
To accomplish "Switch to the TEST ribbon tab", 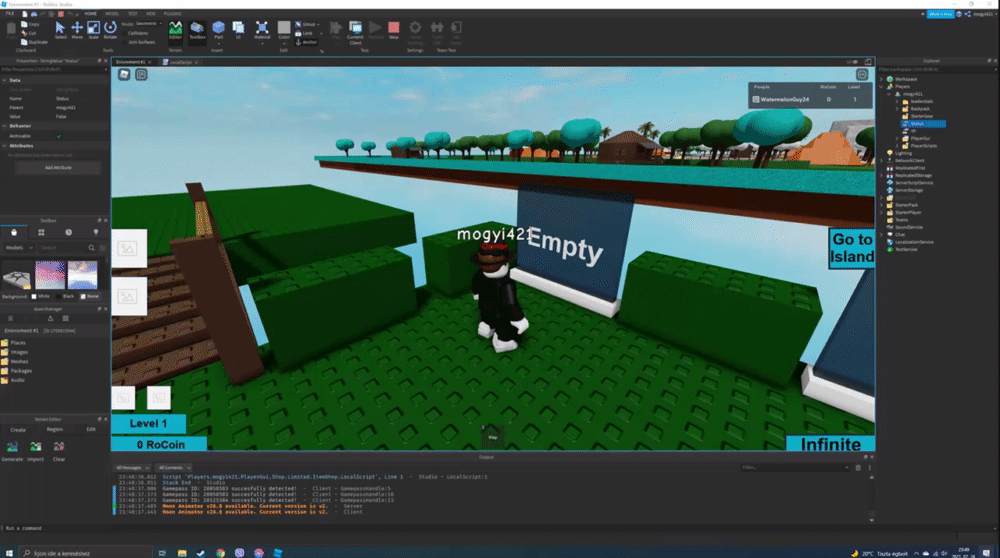I will click(132, 13).
